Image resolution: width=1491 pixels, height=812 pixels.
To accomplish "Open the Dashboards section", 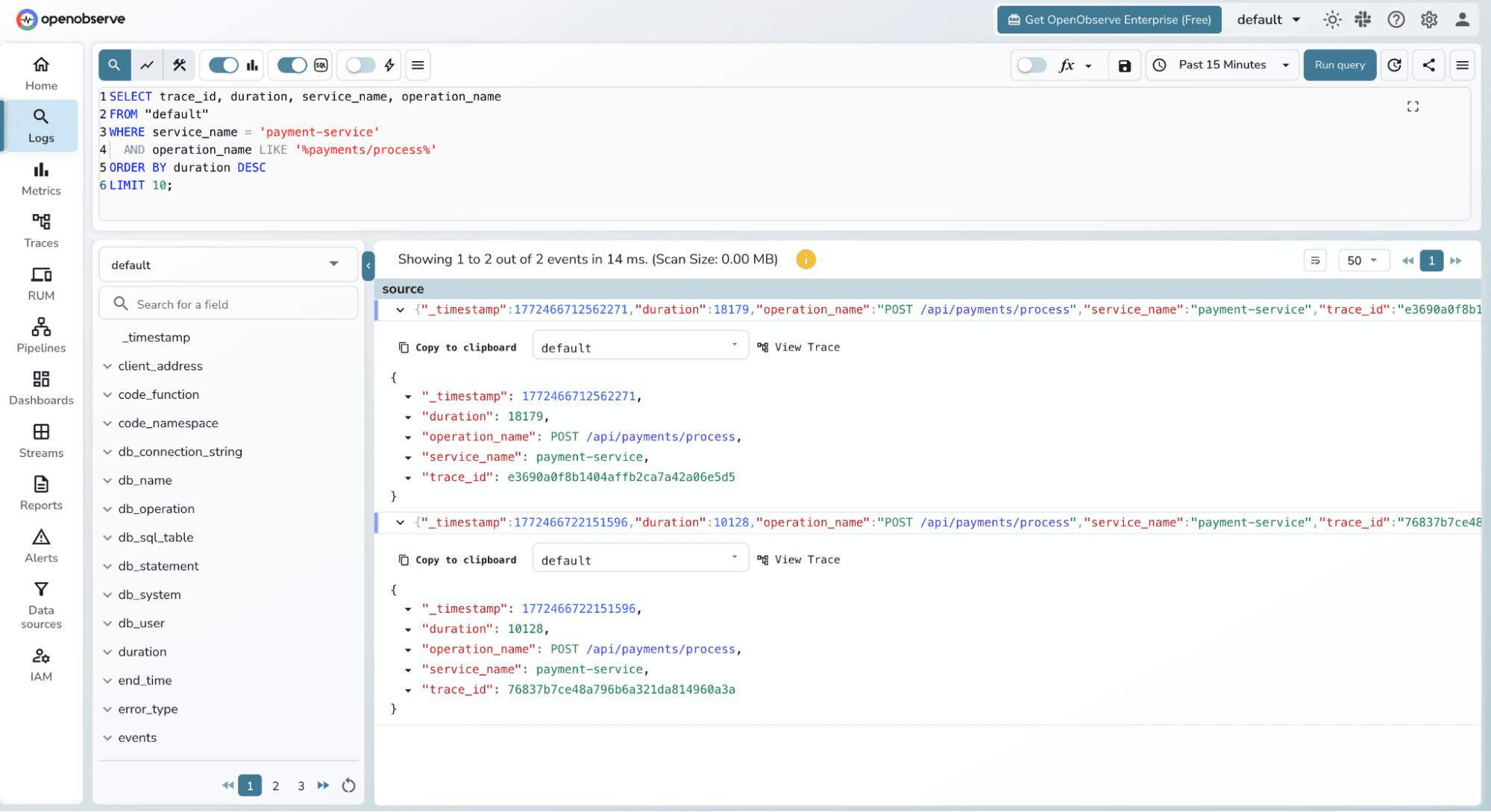I will 41,388.
